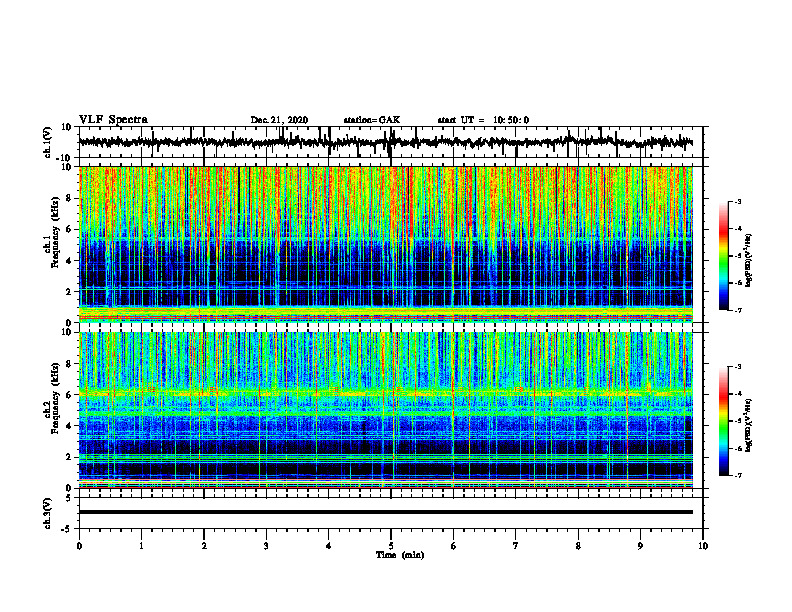The image size is (792, 612).
Task: Click the ch.2 spectrogram color bar
Action: coord(723,421)
